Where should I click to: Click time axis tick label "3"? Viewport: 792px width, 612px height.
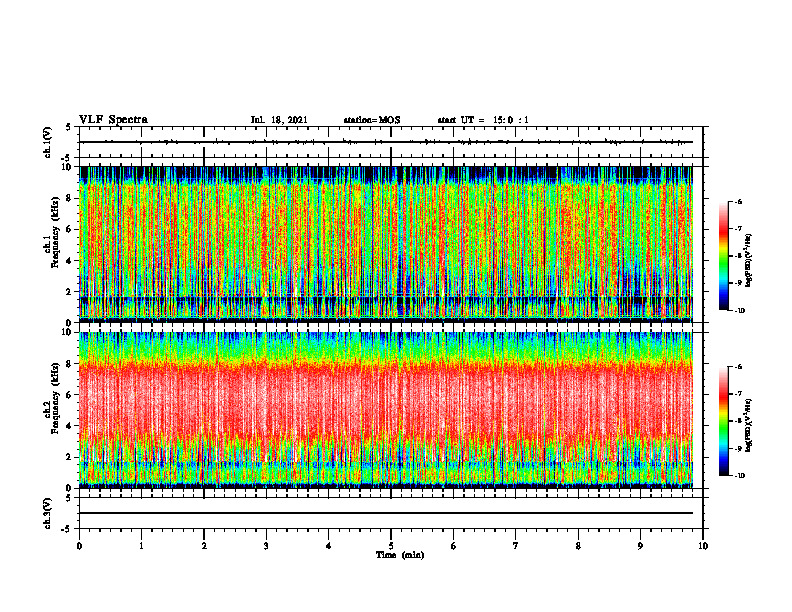coord(266,546)
